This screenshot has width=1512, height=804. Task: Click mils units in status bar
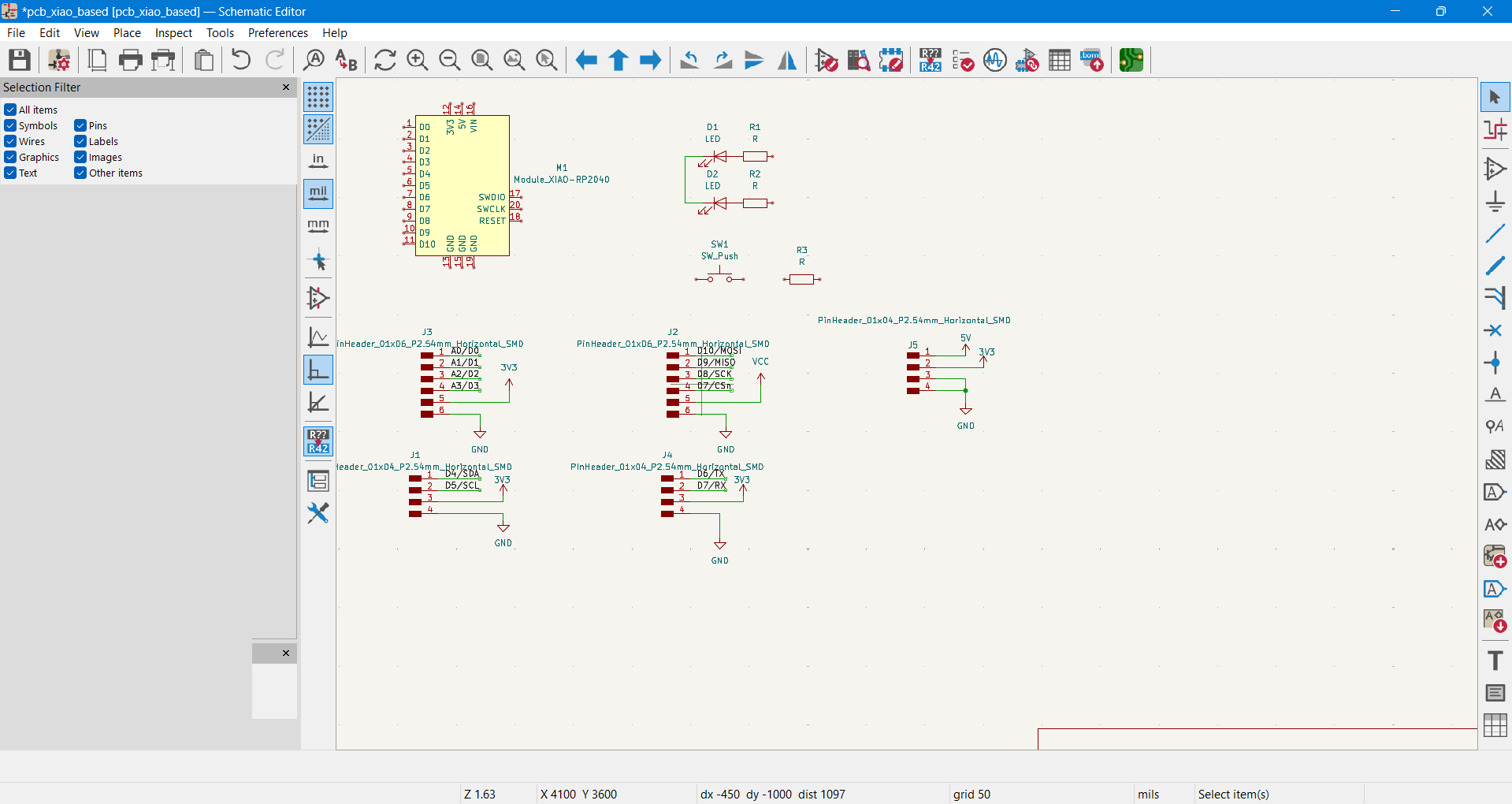click(x=1148, y=794)
